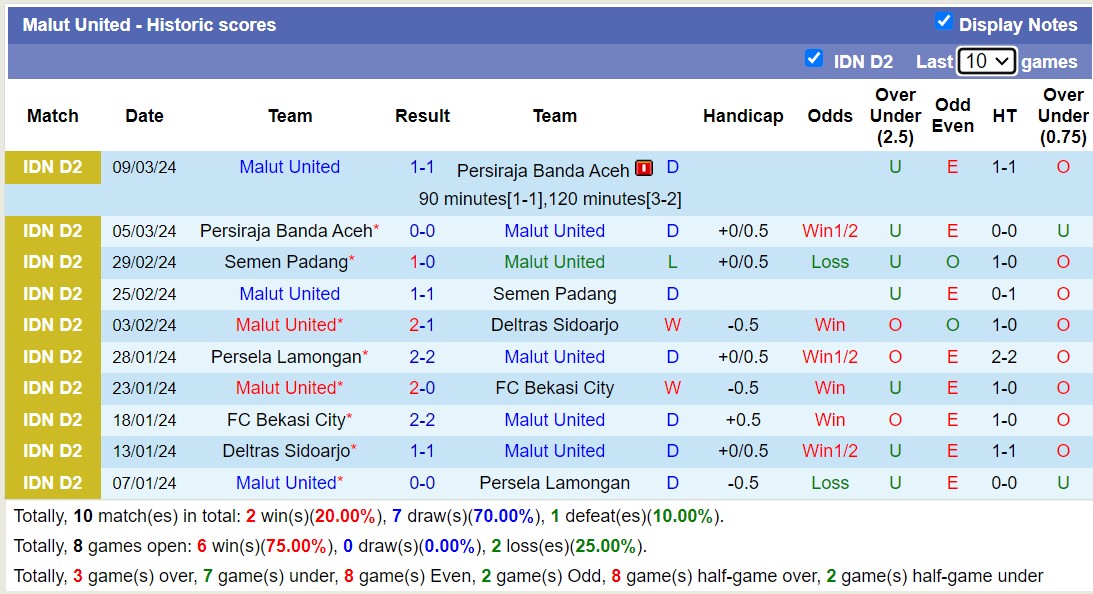Viewport: 1093px width, 594px height.
Task: Open the 1-0 Semen Padang result
Action: [422, 262]
